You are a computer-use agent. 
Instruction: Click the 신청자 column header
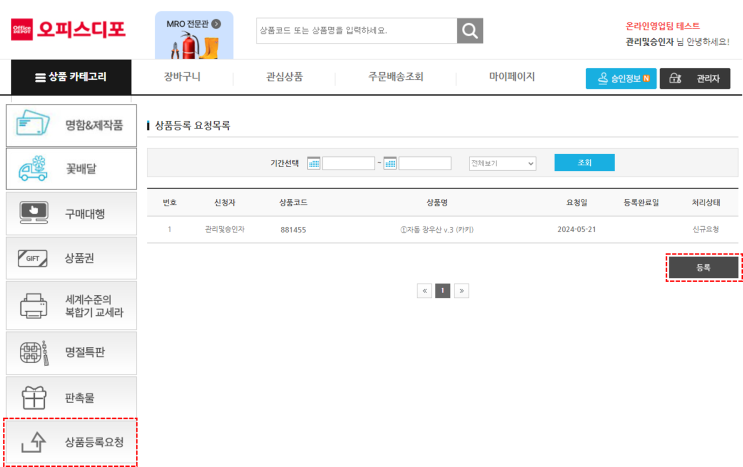(x=225, y=203)
